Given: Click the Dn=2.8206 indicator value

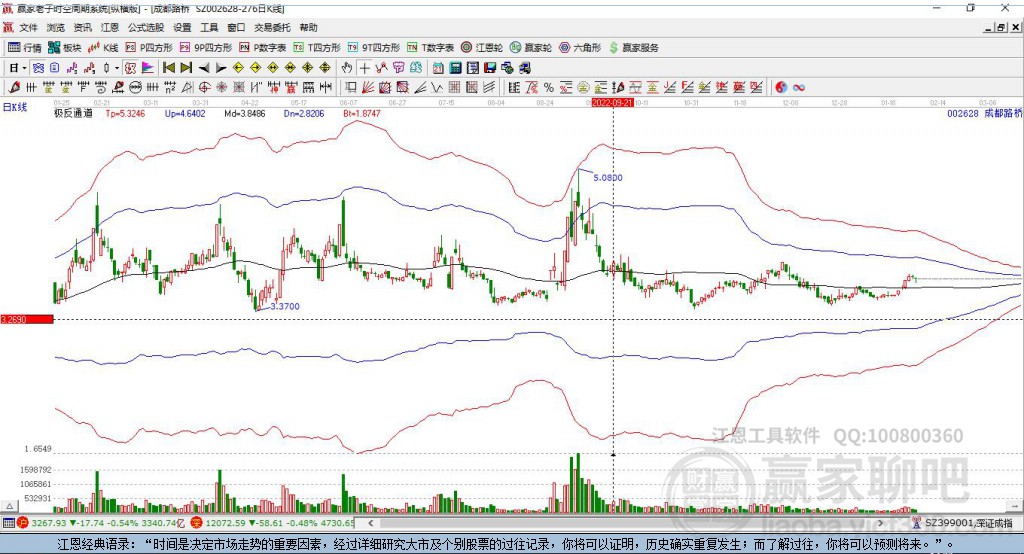Looking at the screenshot, I should coord(304,114).
